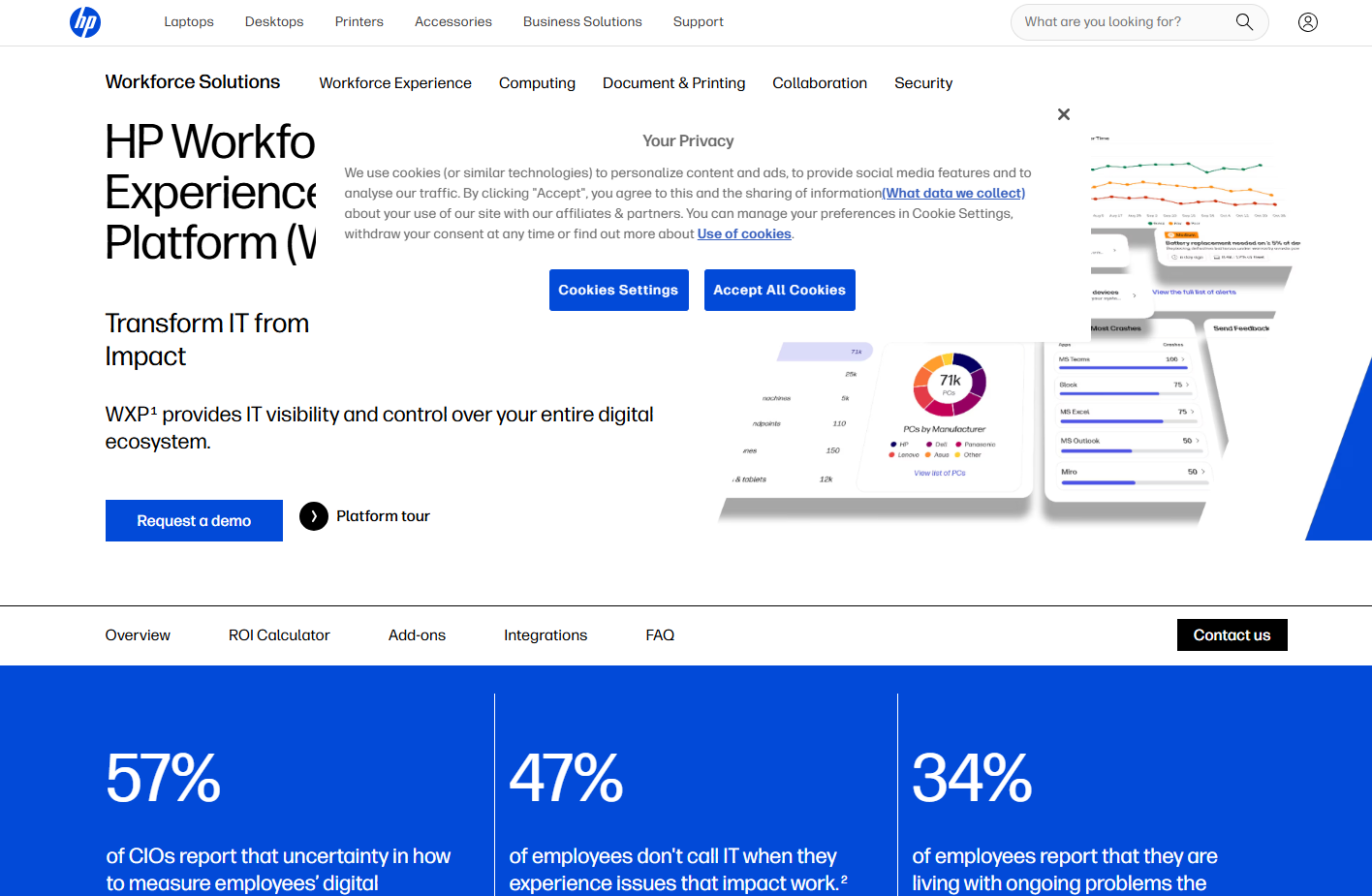Click the 47% statistic figure
The height and width of the screenshot is (896, 1372).
(567, 778)
